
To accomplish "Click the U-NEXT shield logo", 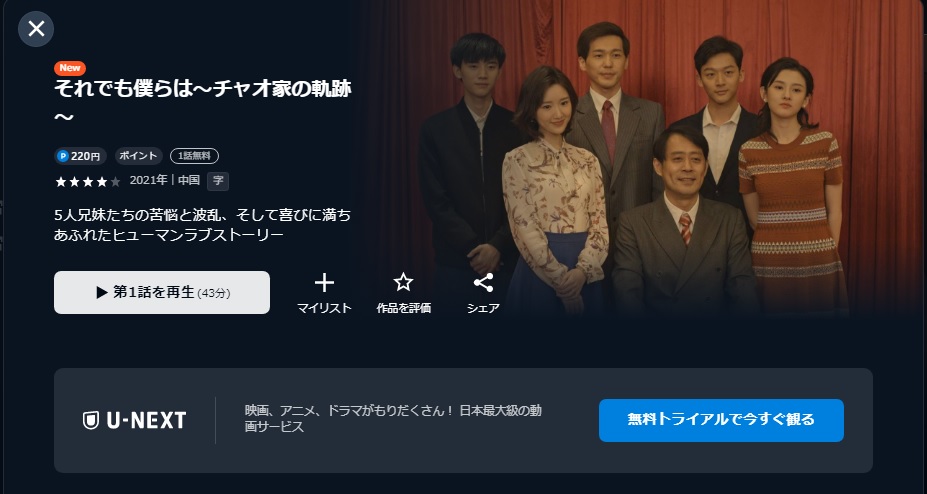I will pos(90,420).
